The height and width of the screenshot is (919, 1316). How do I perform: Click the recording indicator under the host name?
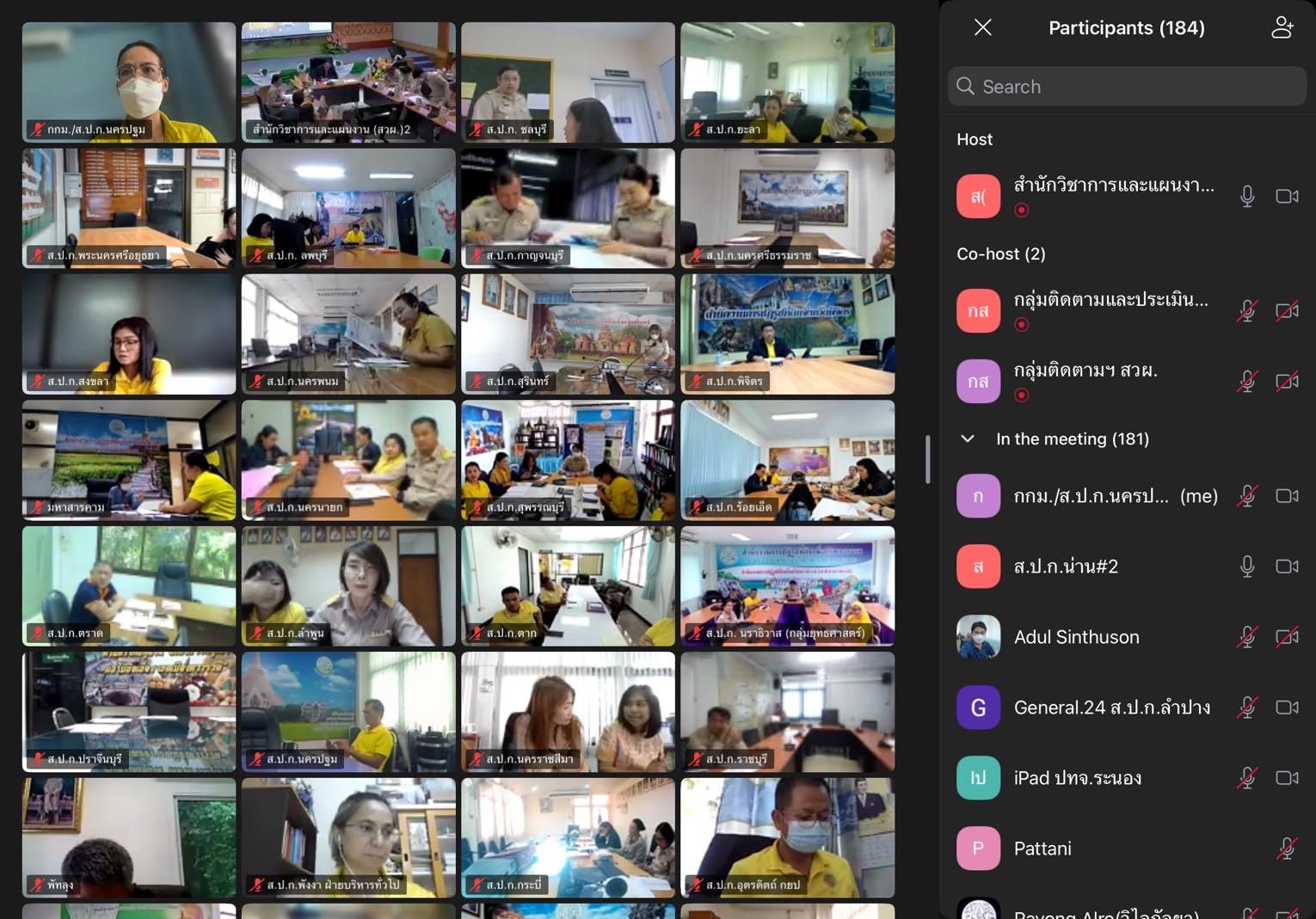1022,210
